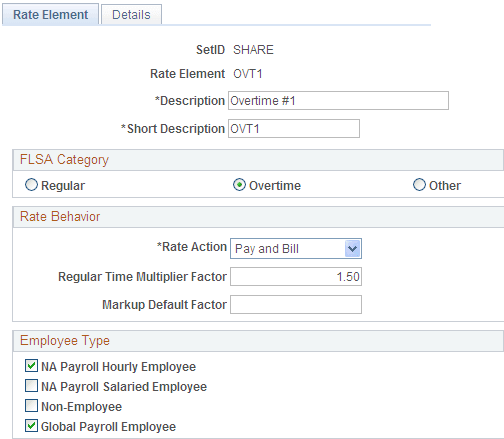Check the Non-Employee checkbox
This screenshot has height=439, width=504.
[x=31, y=406]
